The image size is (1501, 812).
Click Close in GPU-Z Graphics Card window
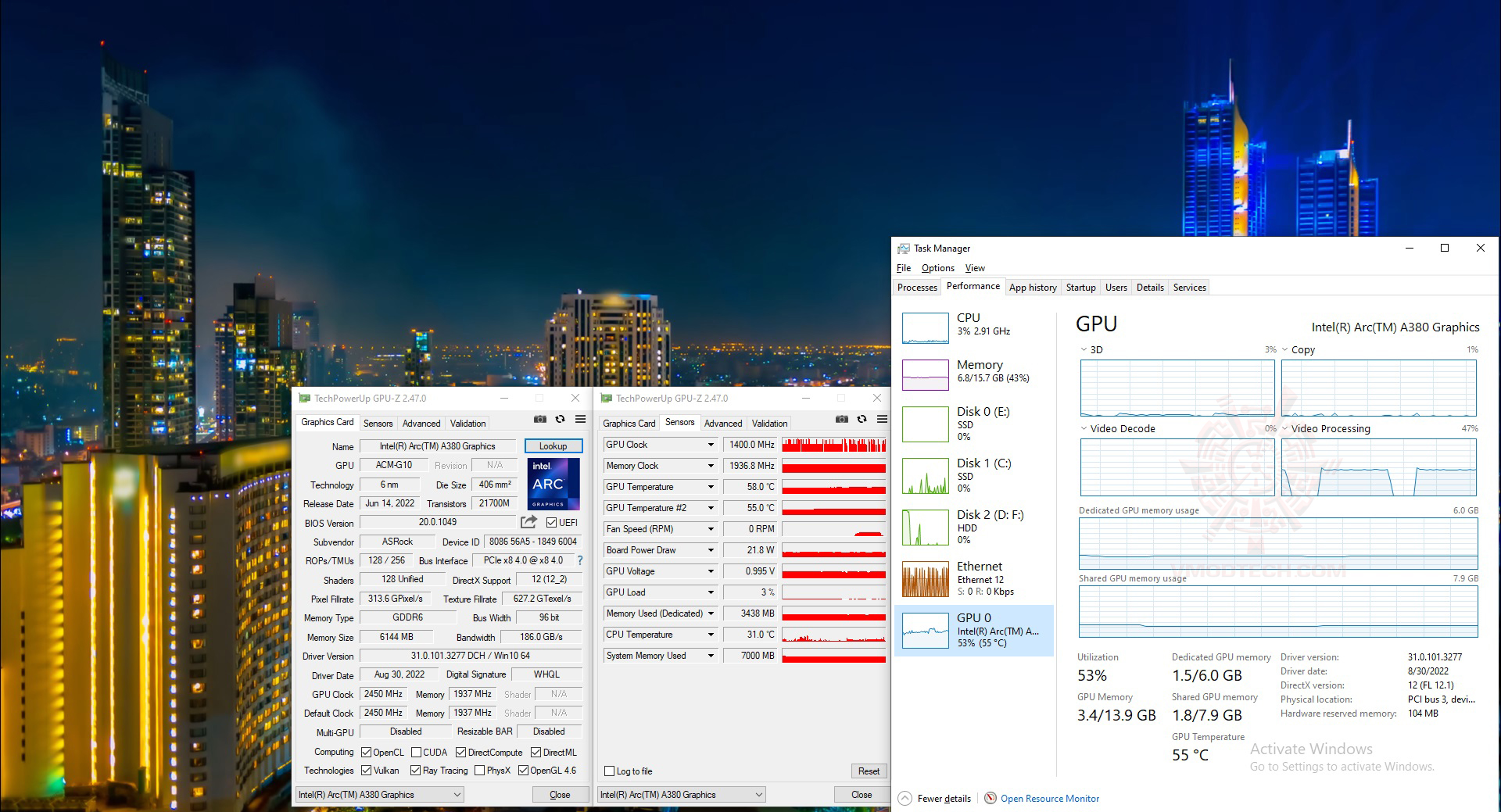coord(560,795)
